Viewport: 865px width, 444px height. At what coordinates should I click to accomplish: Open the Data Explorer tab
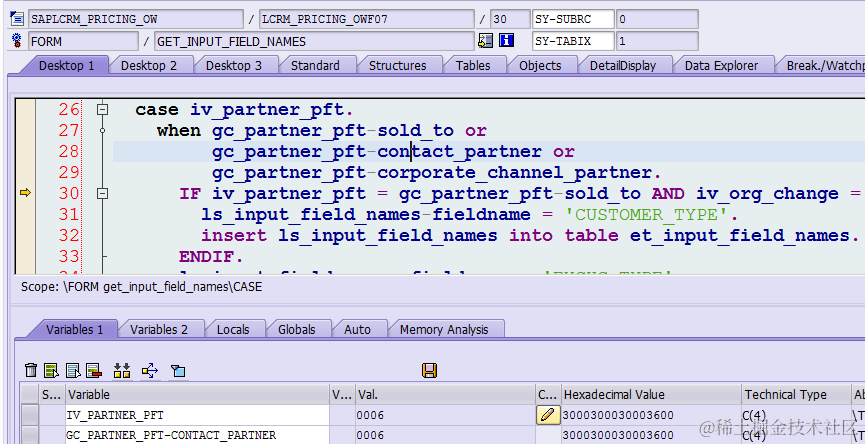(x=721, y=66)
